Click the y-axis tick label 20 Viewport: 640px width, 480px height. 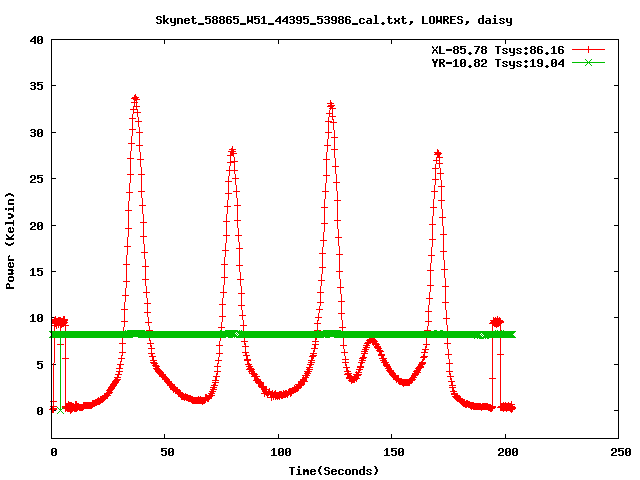coord(37,225)
